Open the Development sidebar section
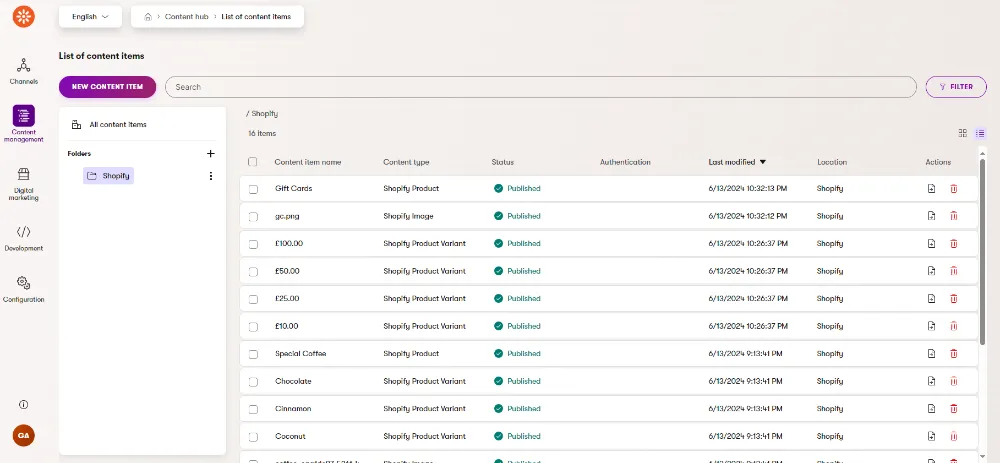Screen dimensions: 1000x463 click(x=23, y=237)
